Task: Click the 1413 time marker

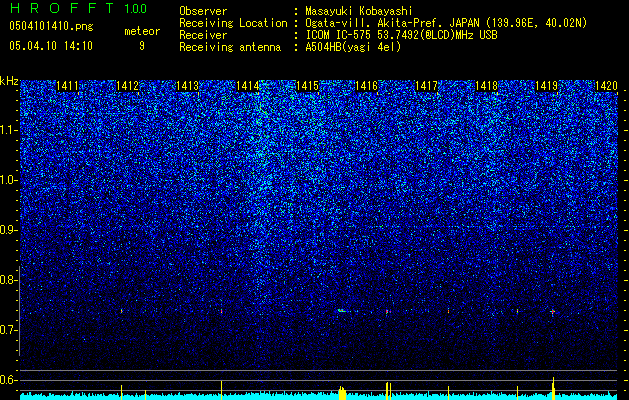Action: coord(187,86)
